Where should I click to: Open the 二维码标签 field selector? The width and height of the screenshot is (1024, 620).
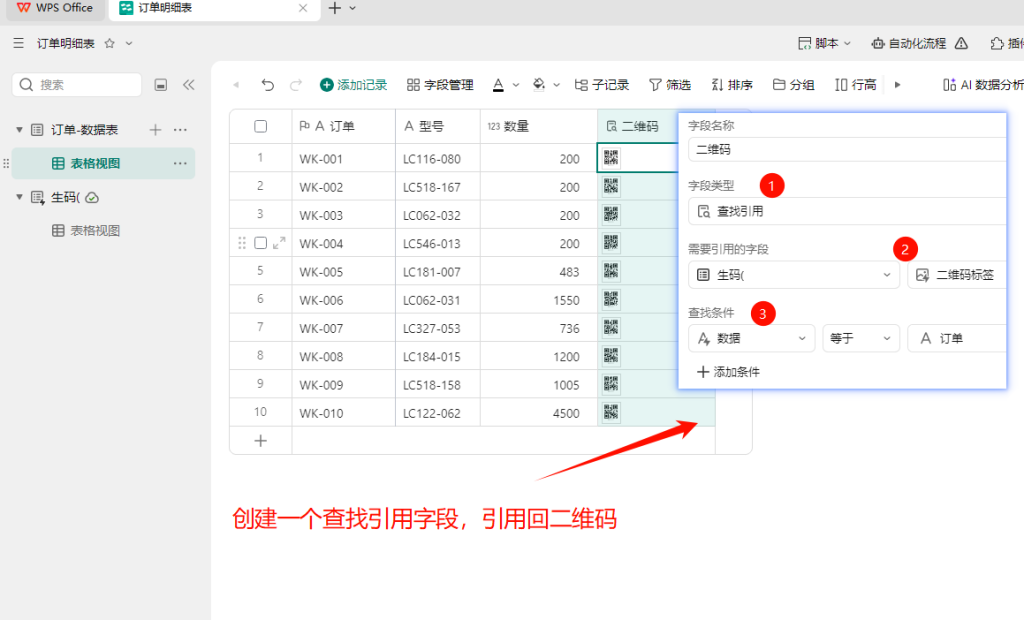957,275
